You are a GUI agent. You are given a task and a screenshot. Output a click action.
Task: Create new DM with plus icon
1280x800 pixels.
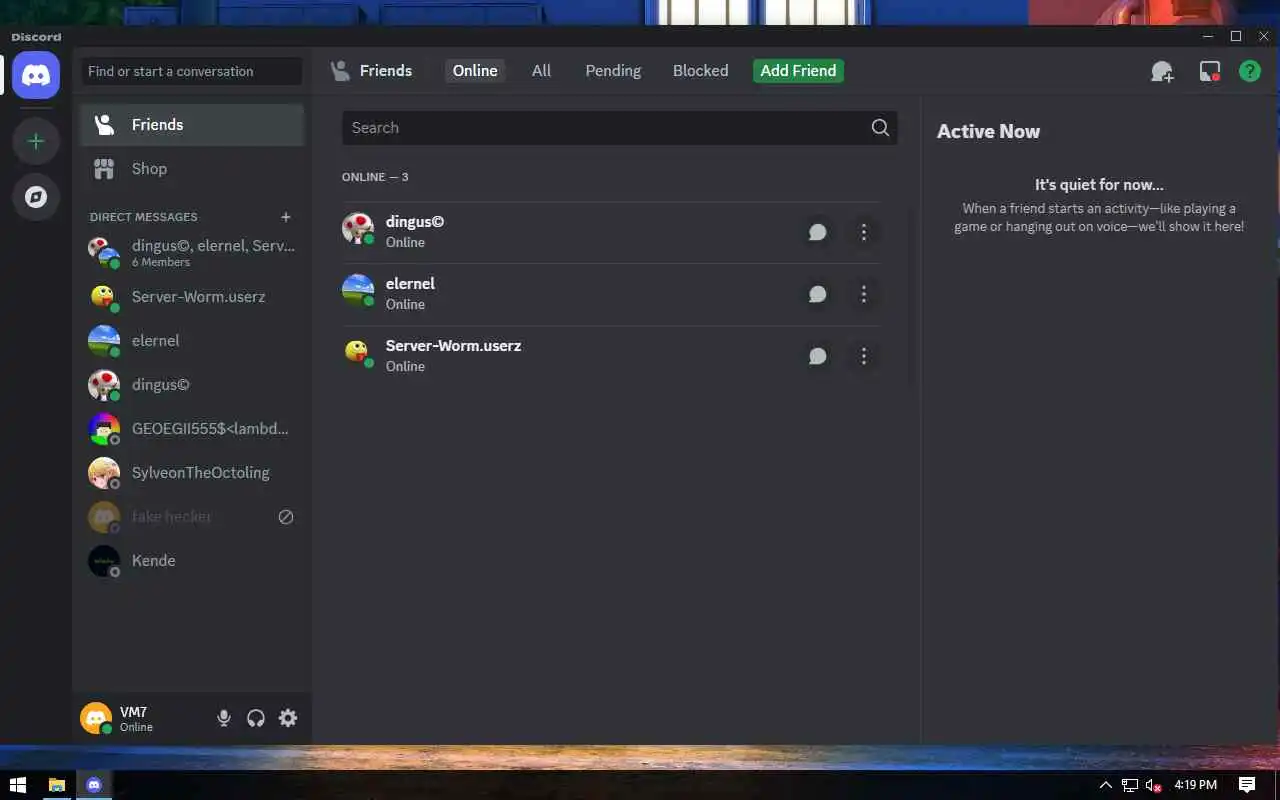pos(286,217)
